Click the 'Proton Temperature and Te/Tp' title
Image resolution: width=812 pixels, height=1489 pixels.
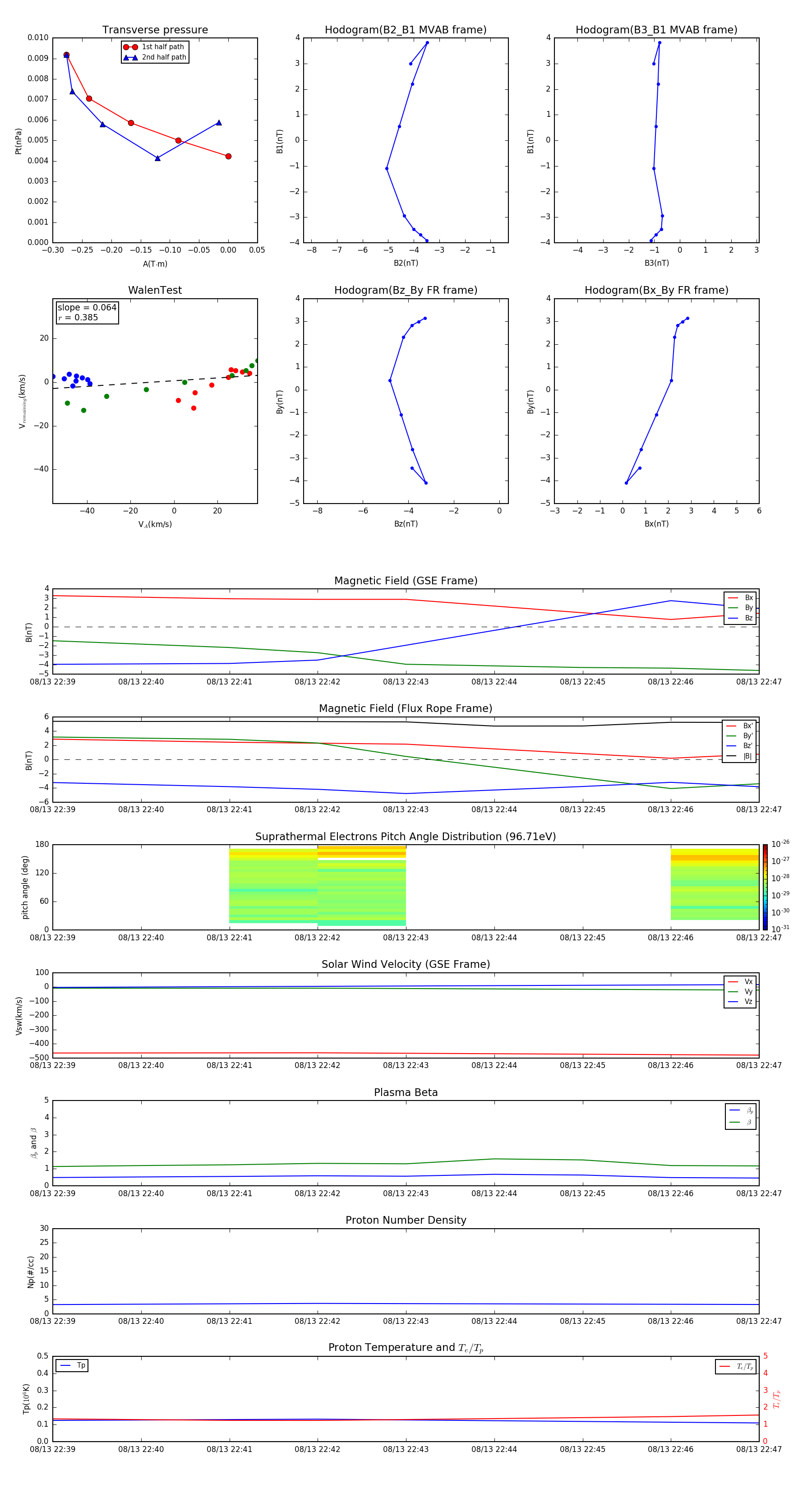[x=406, y=1347]
